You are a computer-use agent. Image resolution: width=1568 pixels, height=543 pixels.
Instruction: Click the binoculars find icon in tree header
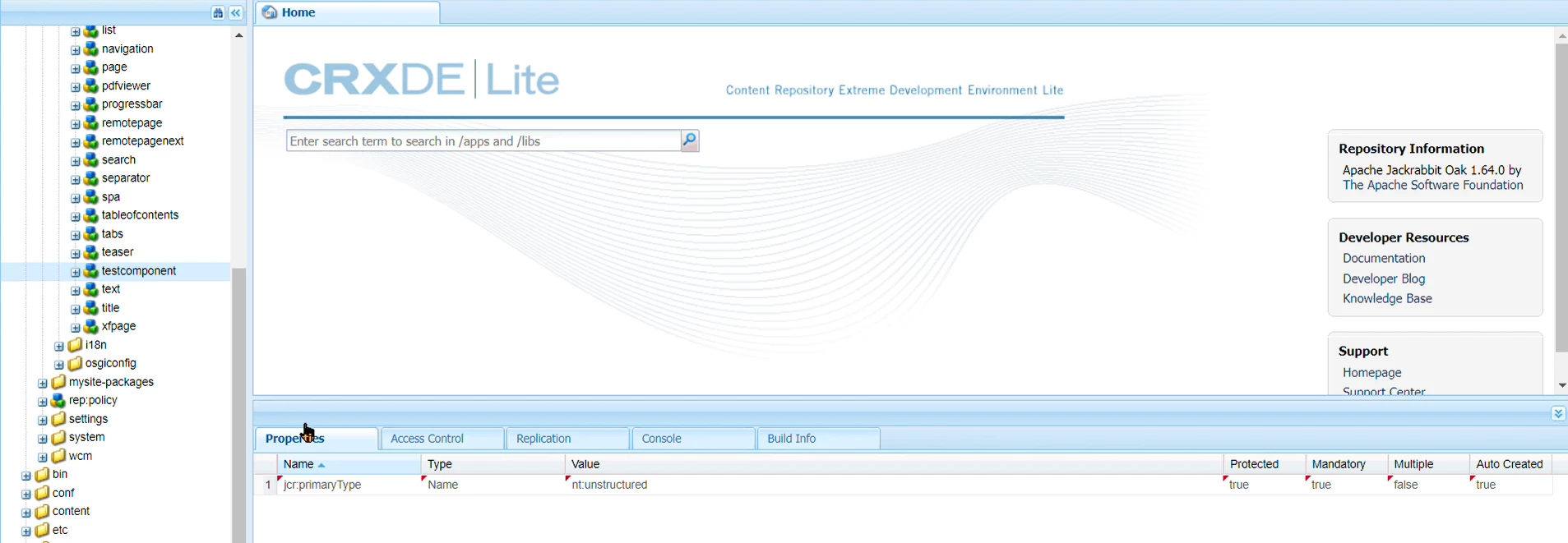pyautogui.click(x=218, y=13)
